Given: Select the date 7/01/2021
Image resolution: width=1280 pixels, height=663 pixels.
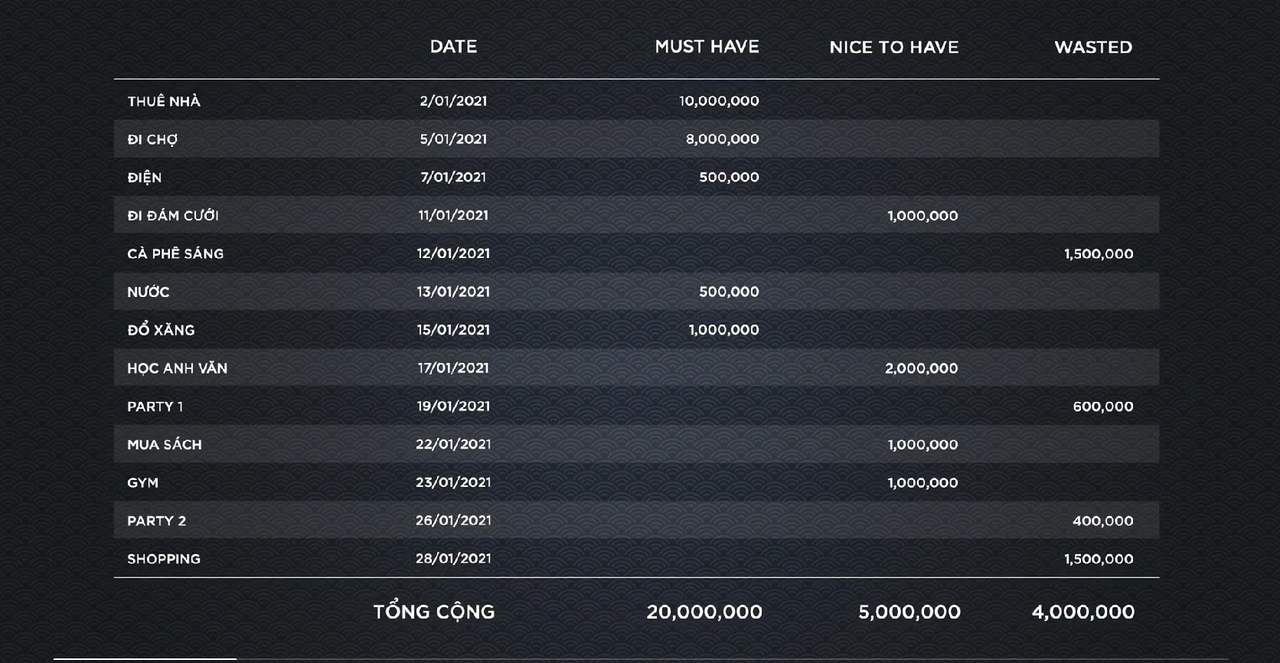Looking at the screenshot, I should pos(453,177).
